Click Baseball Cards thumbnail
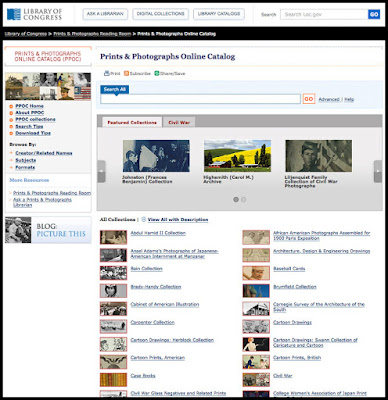This screenshot has width=388, height=400. (256, 273)
